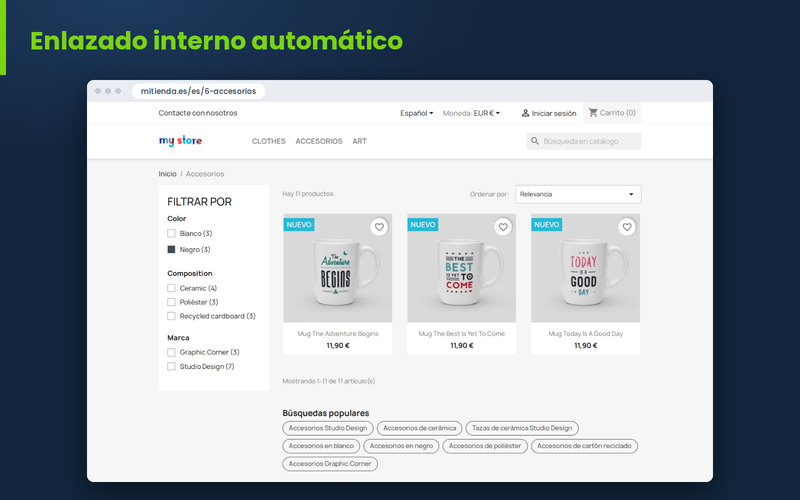This screenshot has height=500, width=800.
Task: Go to the ACCESORIOS menu
Action: pos(319,141)
